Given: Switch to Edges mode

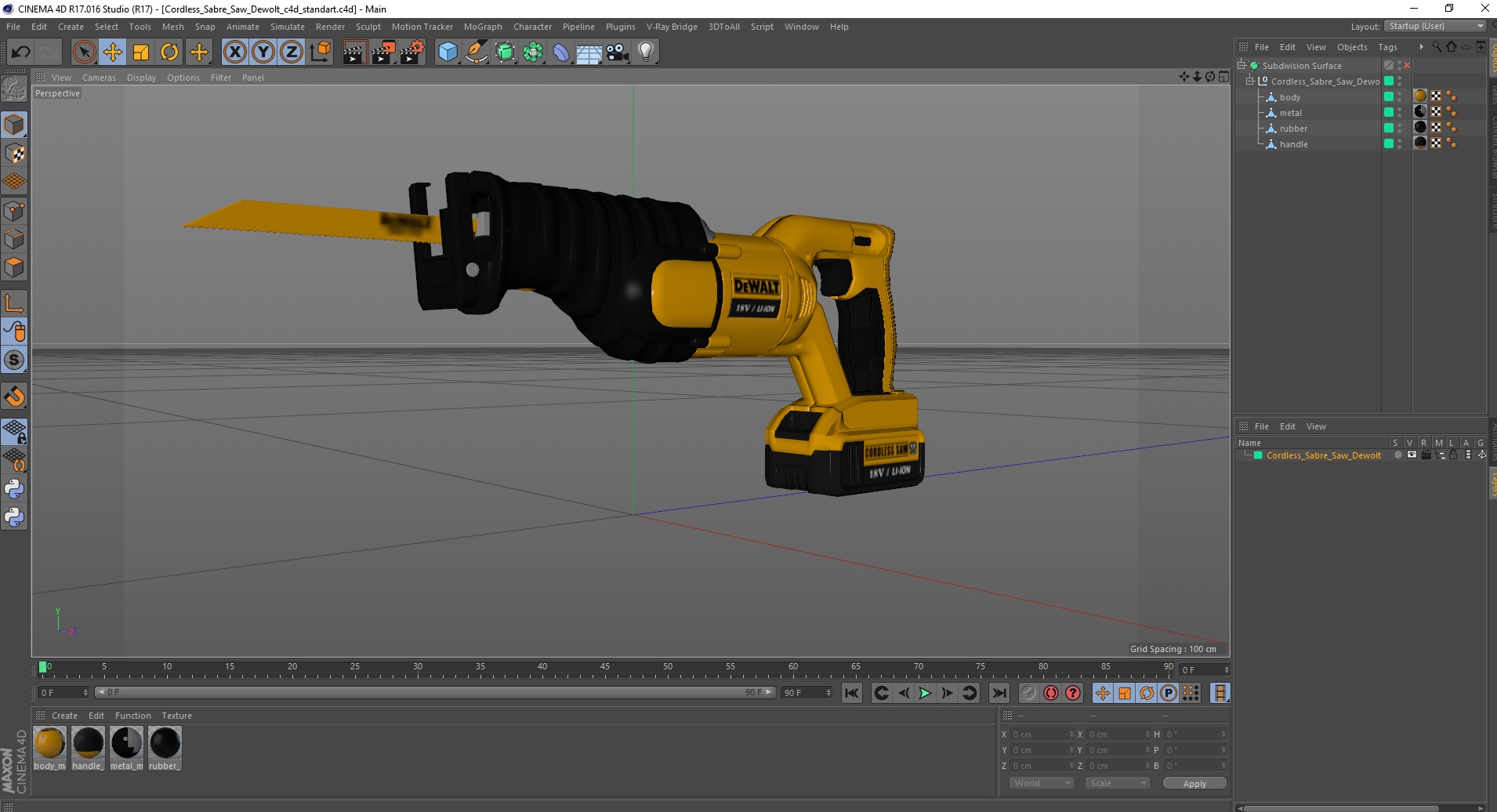Looking at the screenshot, I should [14, 239].
